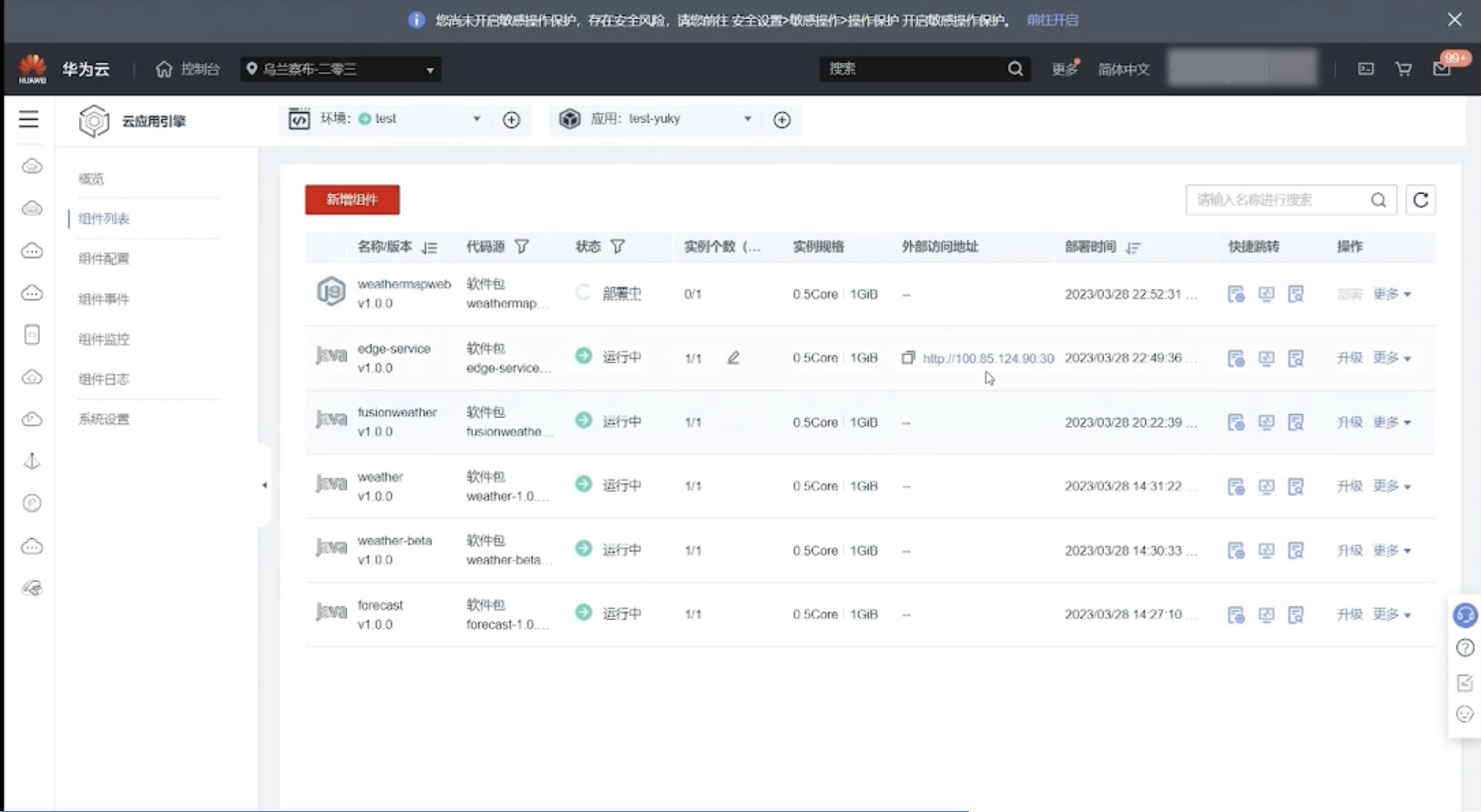Close the security warning banner

[1455, 19]
